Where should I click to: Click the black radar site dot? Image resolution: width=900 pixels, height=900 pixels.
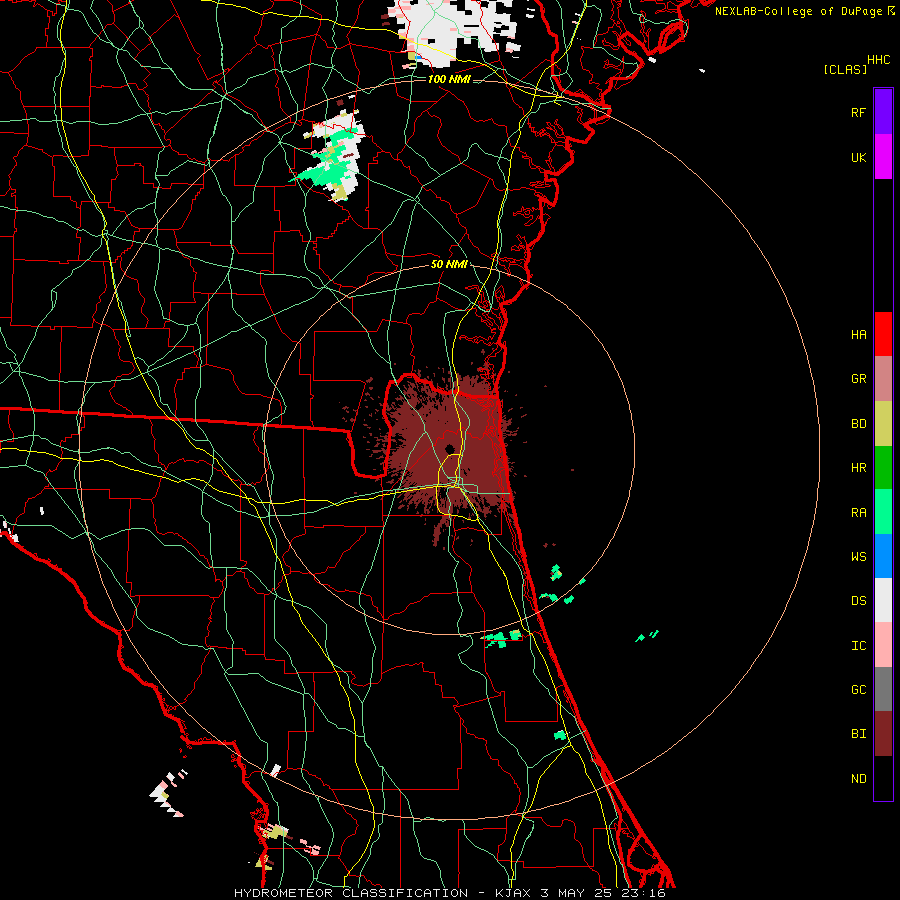pos(449,449)
